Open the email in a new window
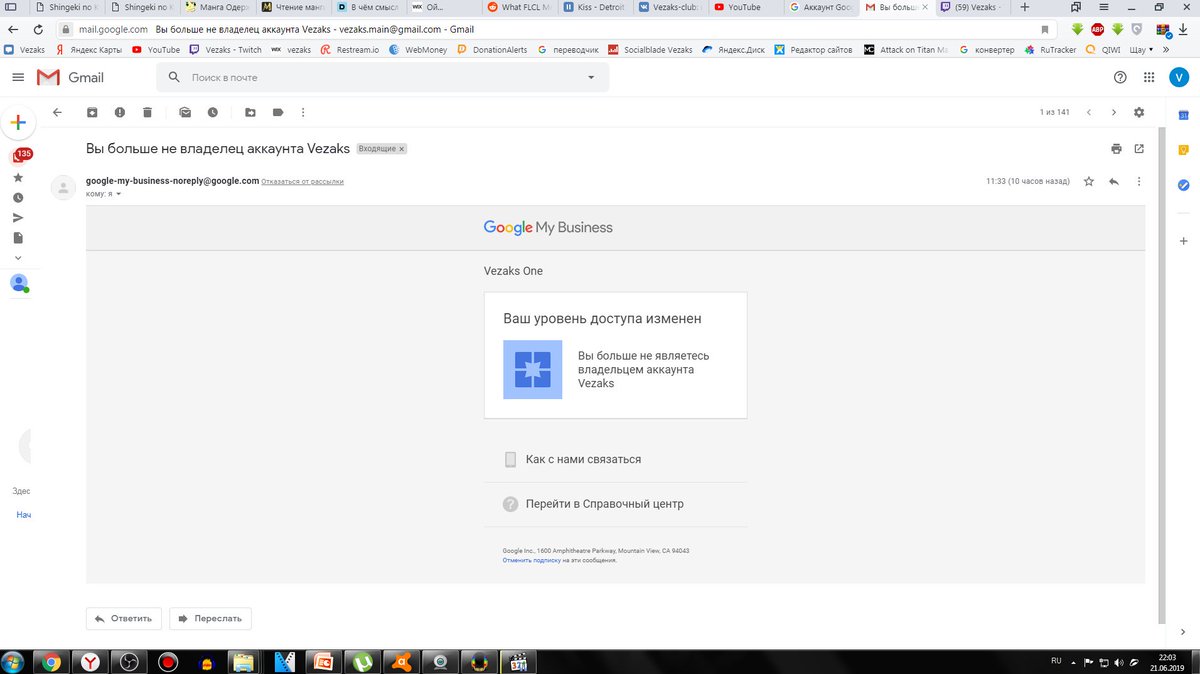This screenshot has width=1200, height=674. pyautogui.click(x=1139, y=149)
